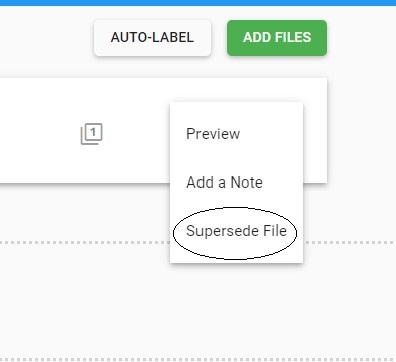The image size is (396, 362).
Task: Click the blank area left of the versions icon
Action: pyautogui.click(x=40, y=130)
